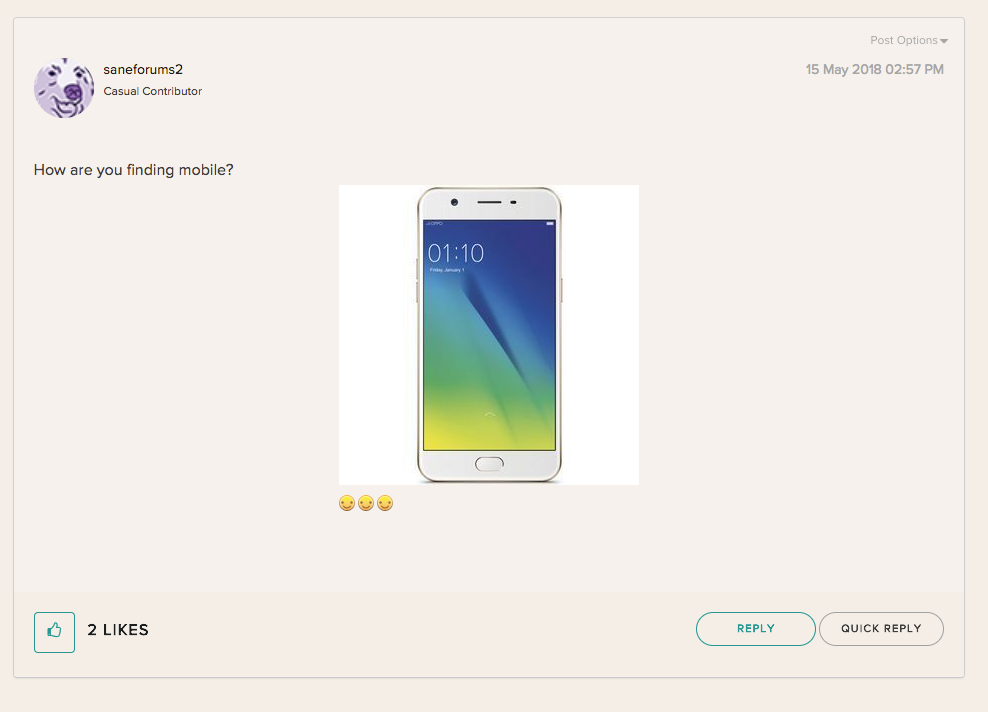
Task: Click the QUICK REPLY button
Action: (x=881, y=628)
